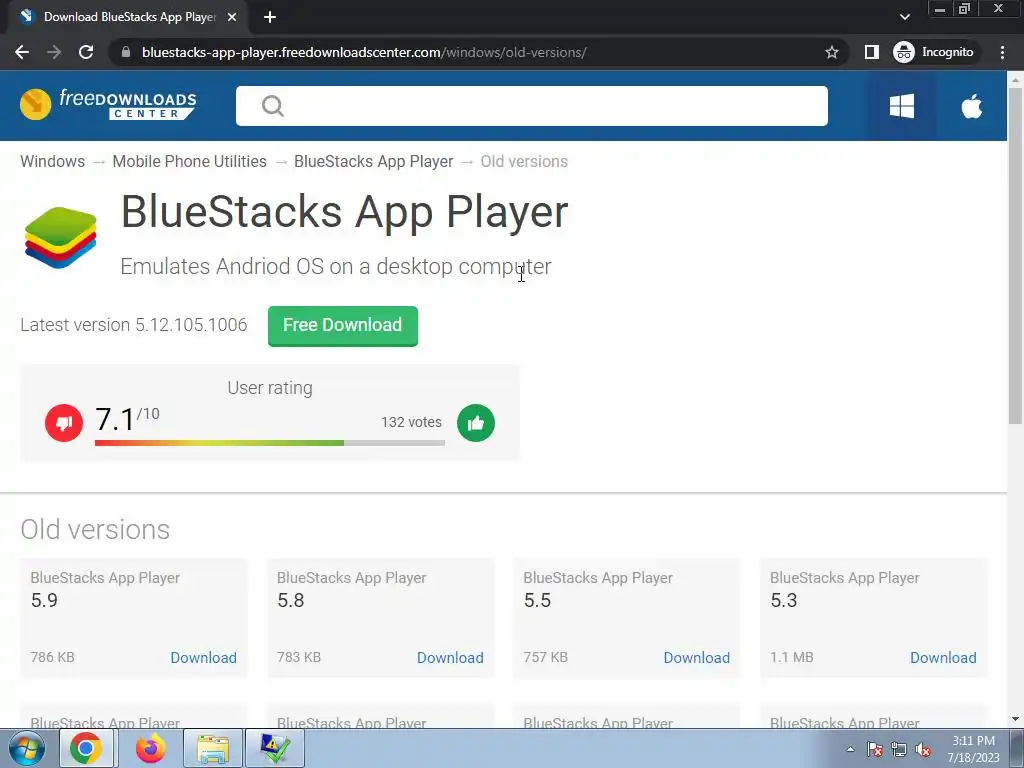Download BlueStacks App Player 5.3

click(x=944, y=658)
